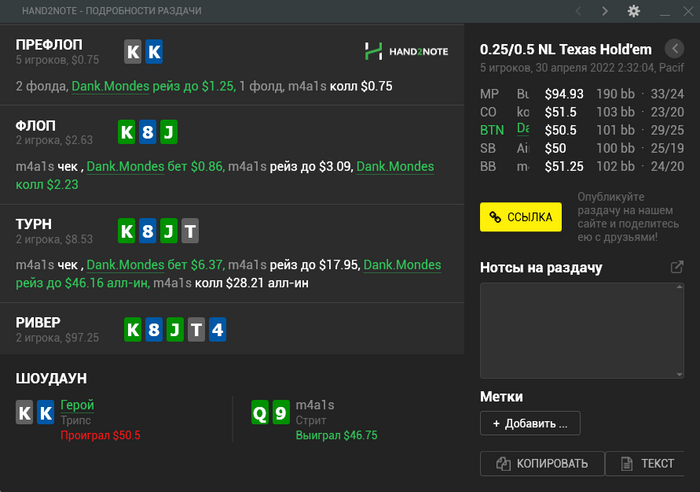Viewport: 700px width, 492px height.
Task: Go to the next hand arrow
Action: [x=605, y=11]
